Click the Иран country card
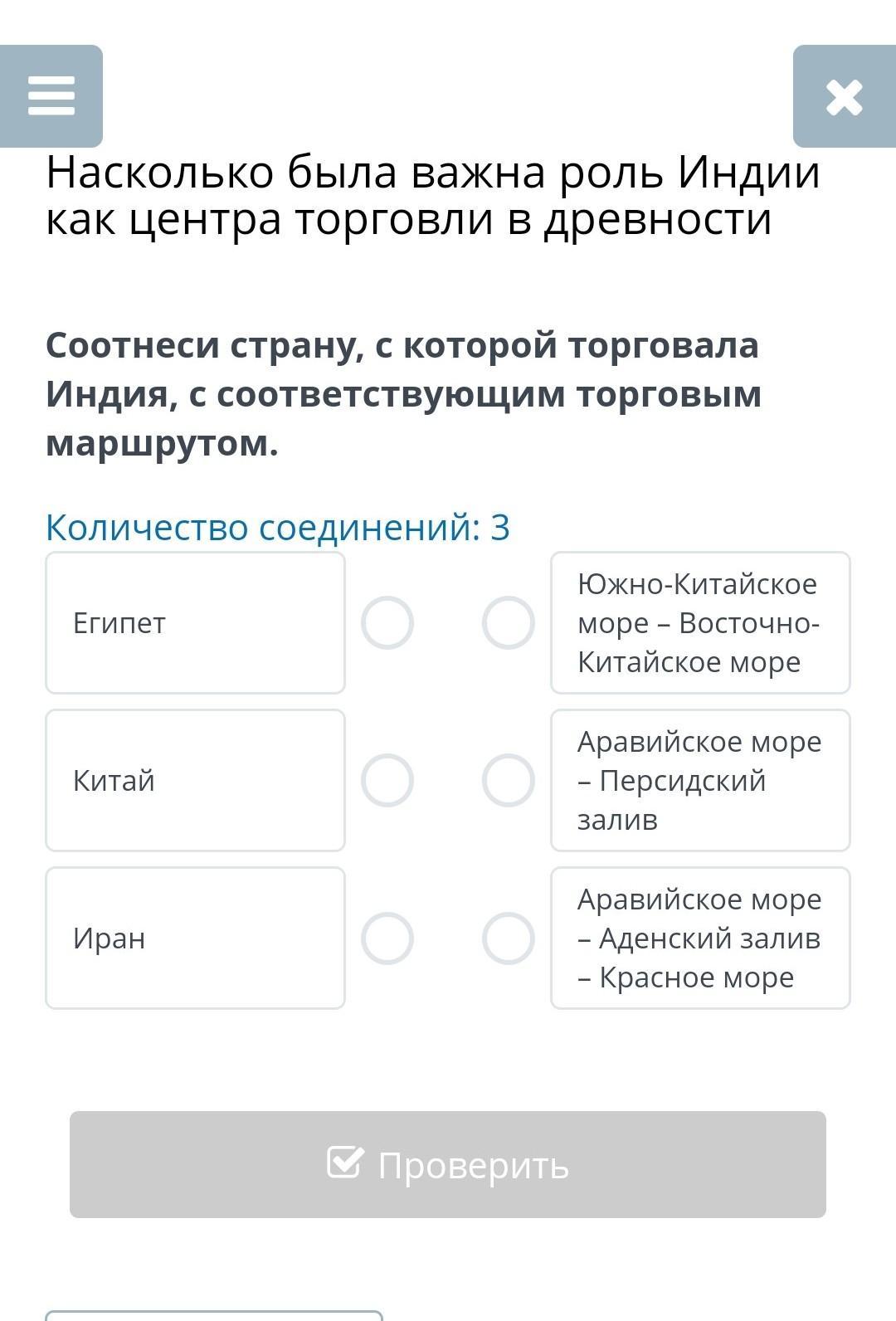Screen dimensions: 896x1321 pos(195,938)
